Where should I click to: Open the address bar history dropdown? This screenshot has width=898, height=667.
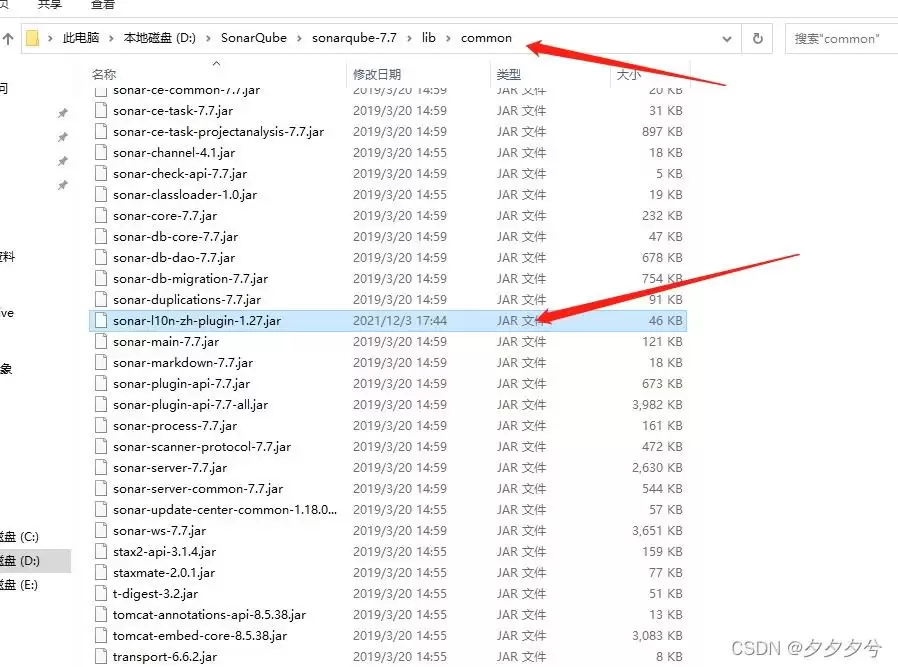(727, 39)
